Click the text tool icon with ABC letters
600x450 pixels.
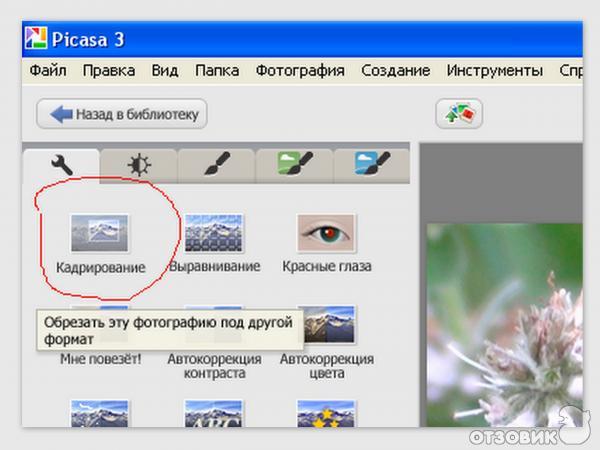point(214,413)
